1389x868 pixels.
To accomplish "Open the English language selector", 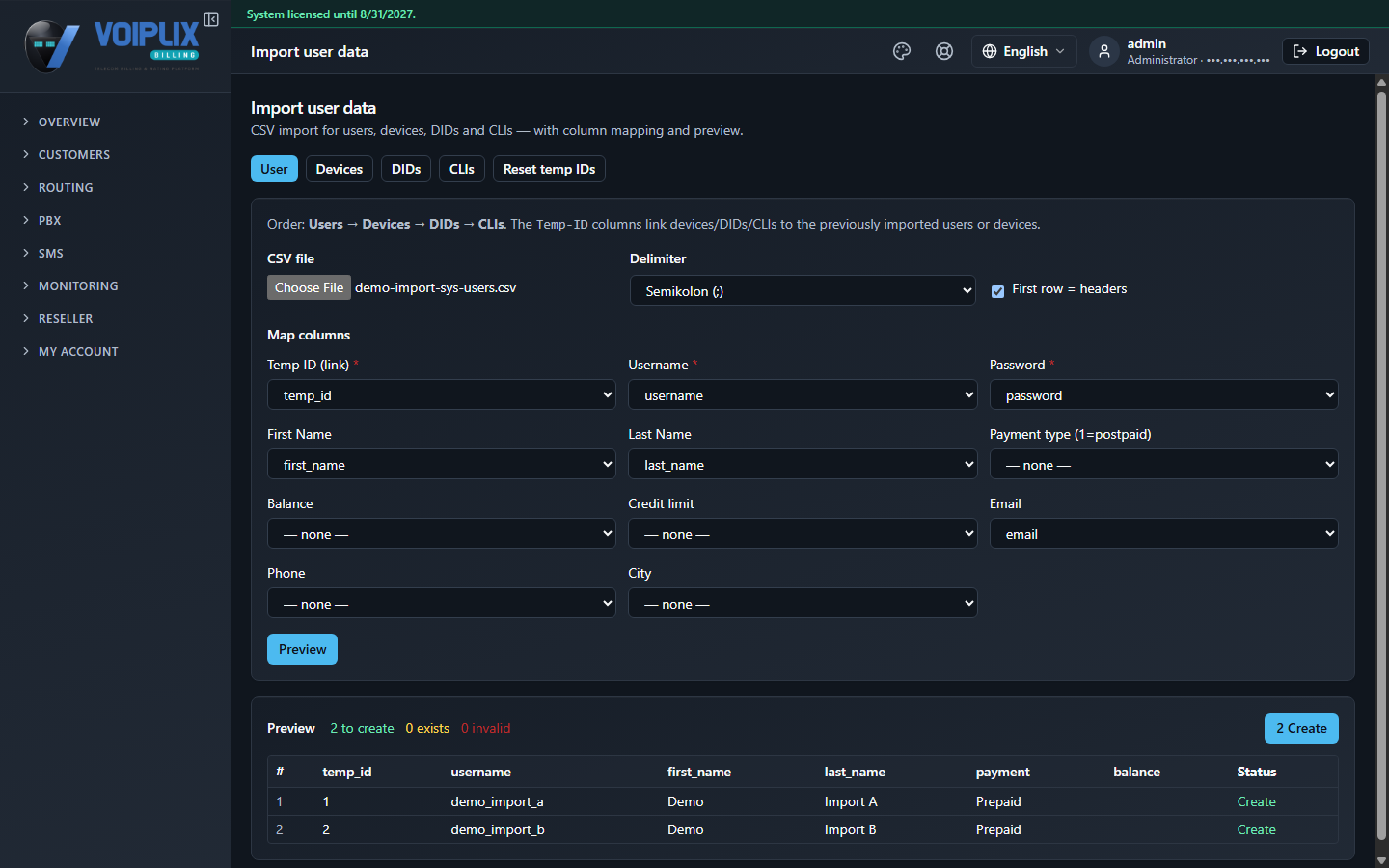I will pos(1023,51).
